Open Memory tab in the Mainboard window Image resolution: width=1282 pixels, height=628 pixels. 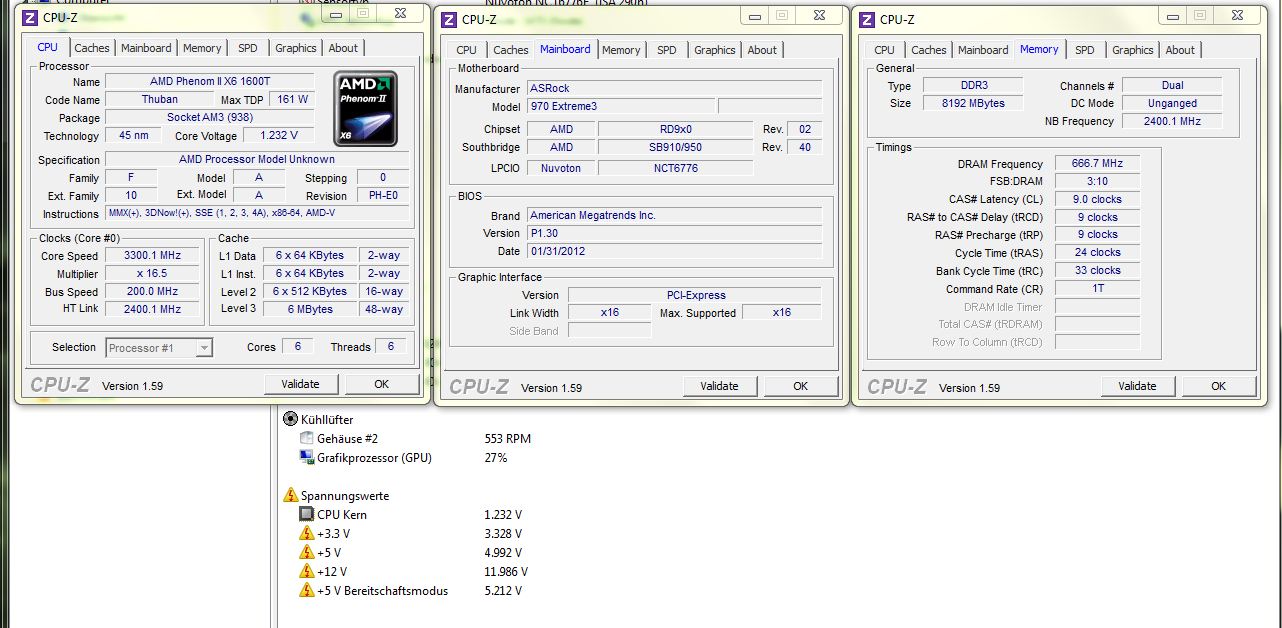[621, 50]
